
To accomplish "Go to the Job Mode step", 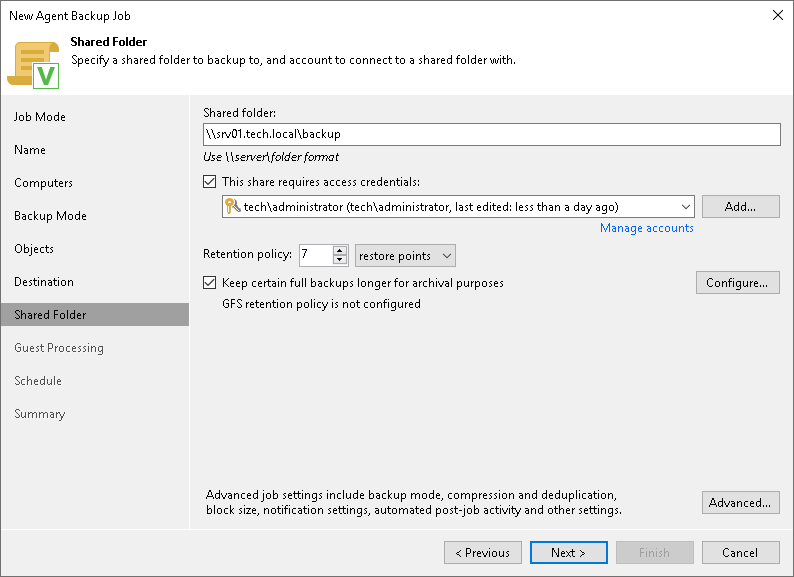I will tap(39, 117).
